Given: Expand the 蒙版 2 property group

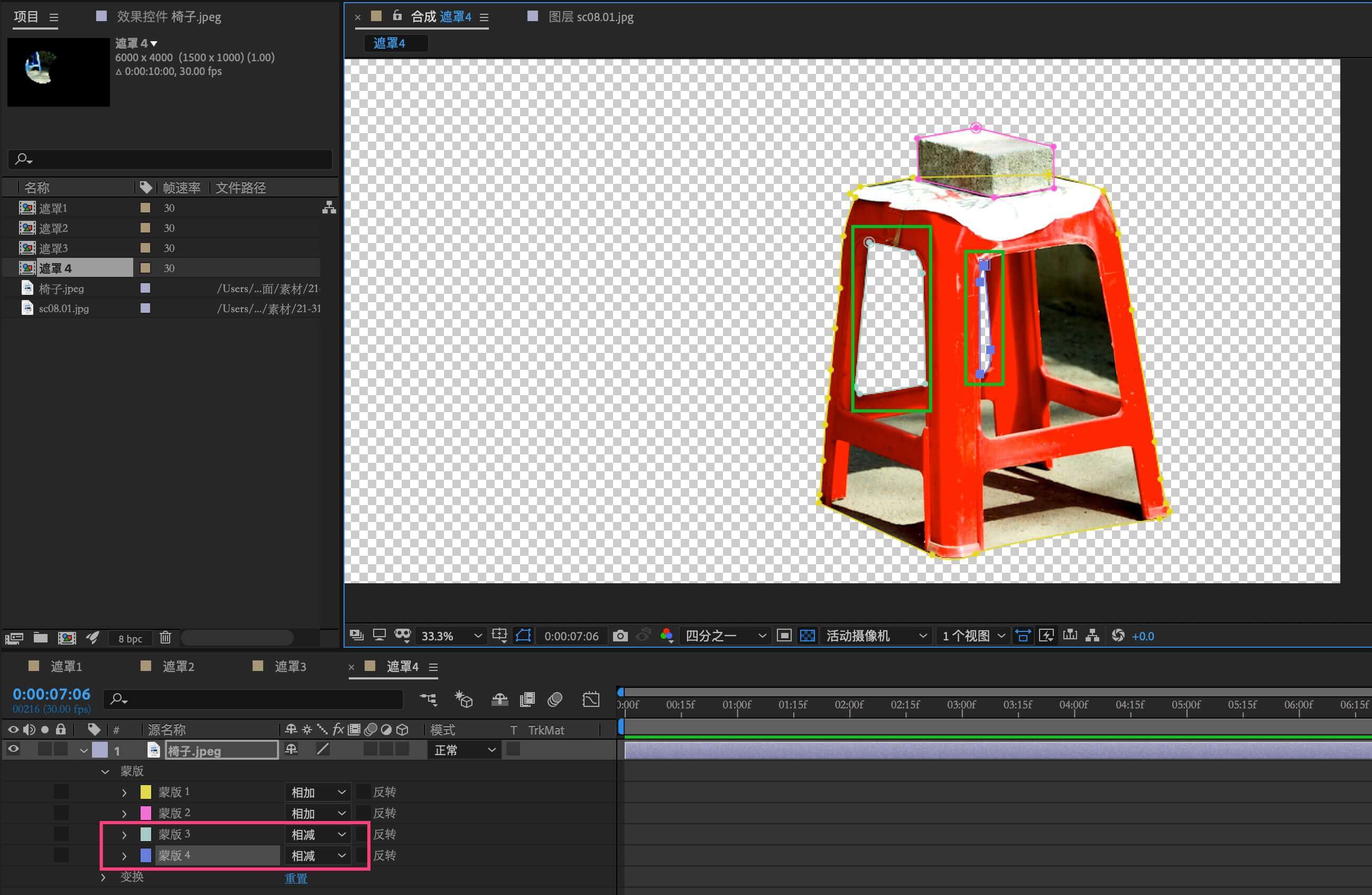Looking at the screenshot, I should coord(124,814).
